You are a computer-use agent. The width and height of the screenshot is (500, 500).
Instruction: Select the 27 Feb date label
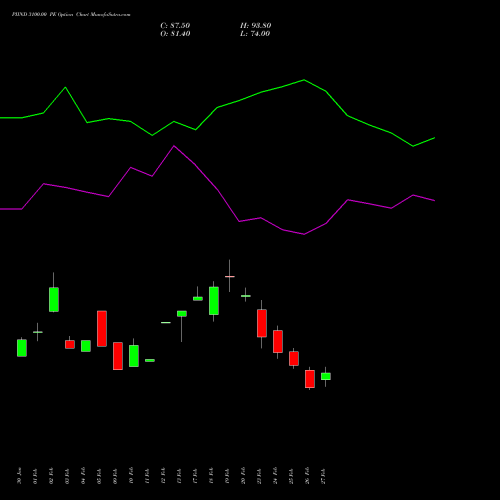pos(323,476)
